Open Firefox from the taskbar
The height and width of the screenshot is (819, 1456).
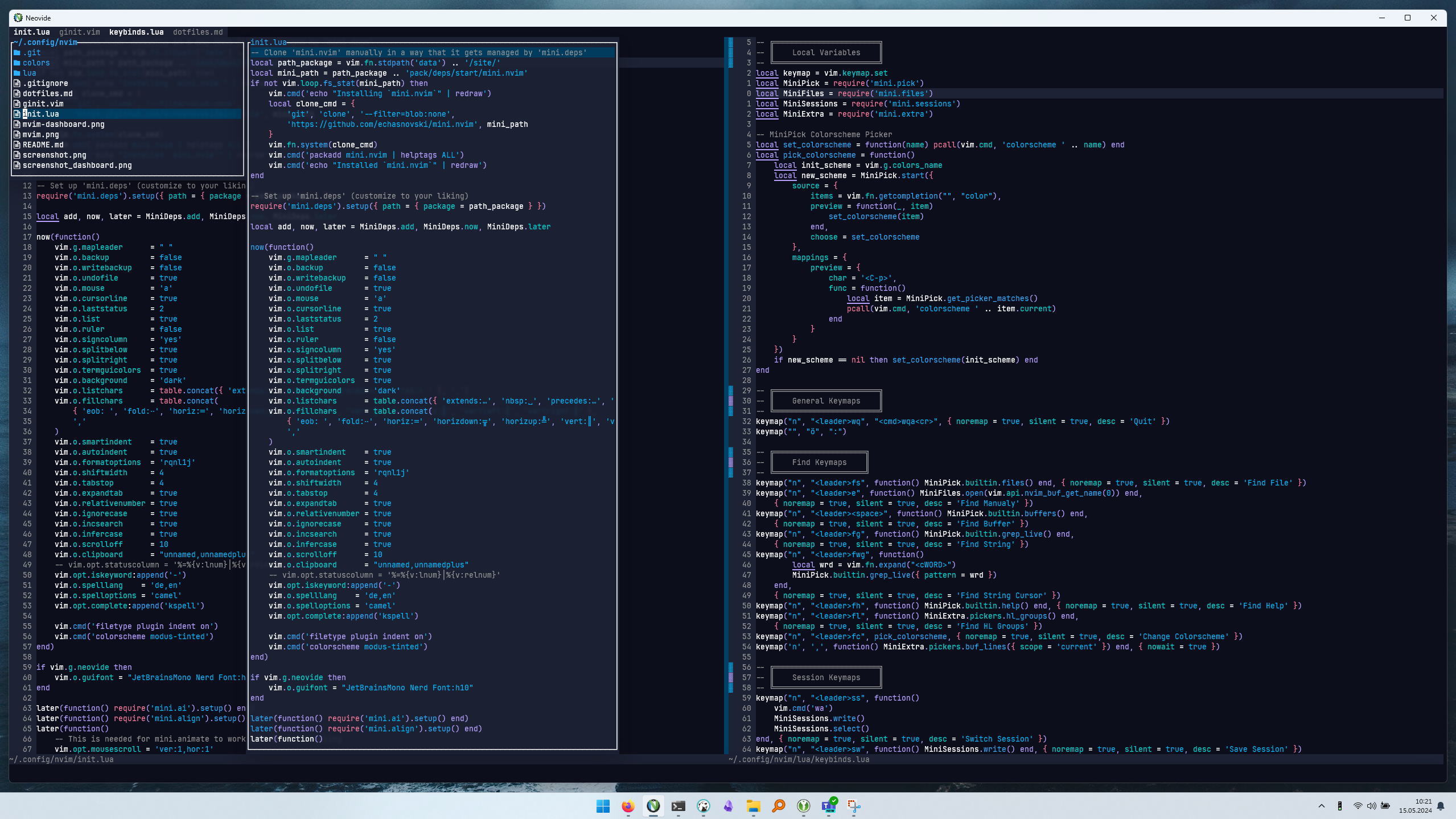coord(628,806)
